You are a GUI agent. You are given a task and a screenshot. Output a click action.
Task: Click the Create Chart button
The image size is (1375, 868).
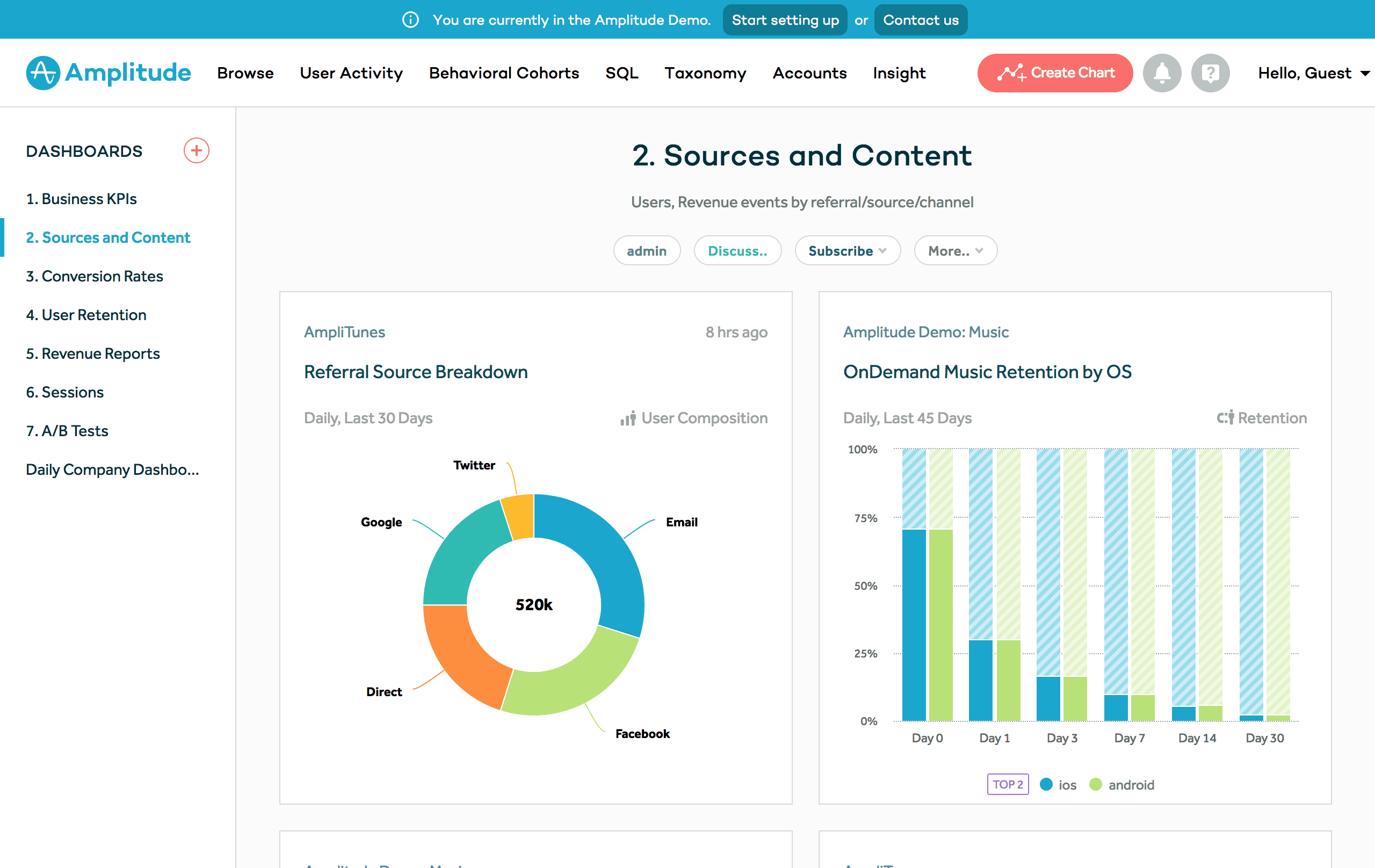coord(1054,73)
